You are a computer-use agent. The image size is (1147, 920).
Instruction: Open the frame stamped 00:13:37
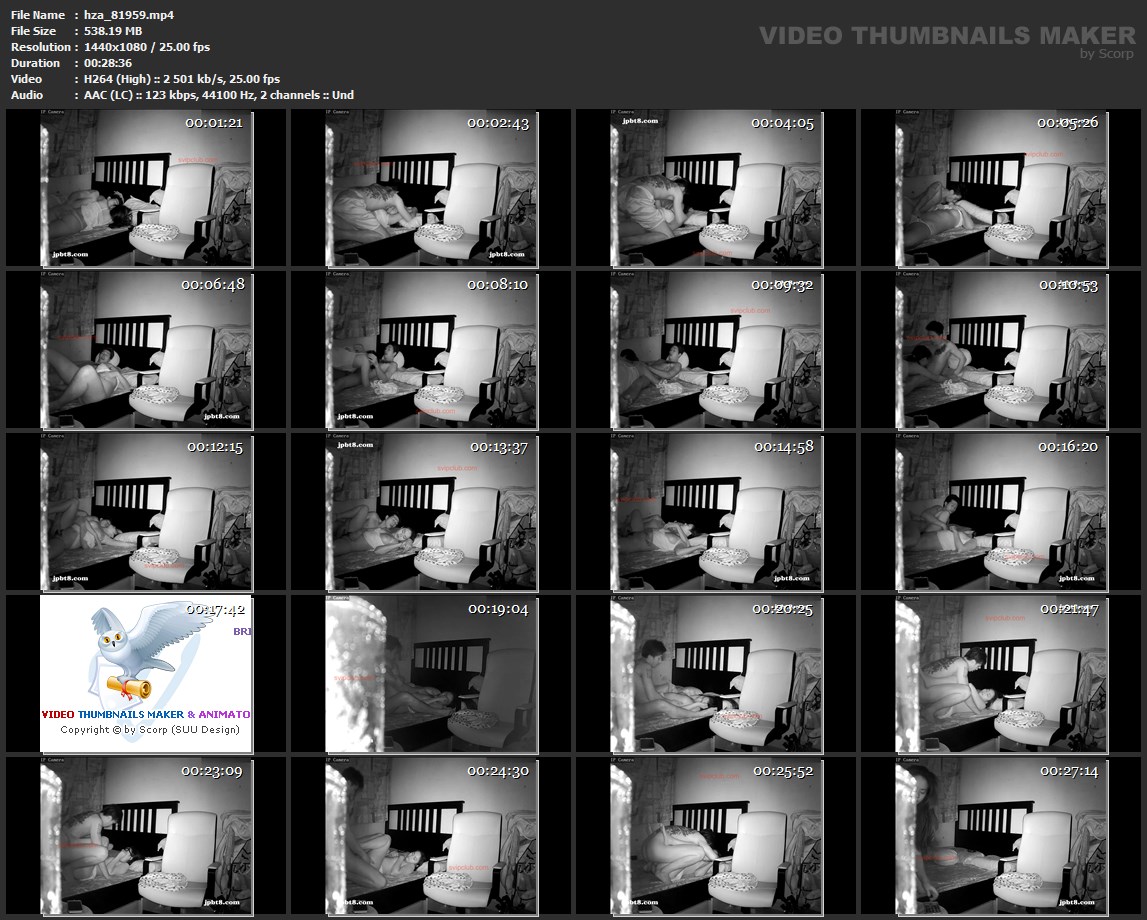tap(431, 511)
